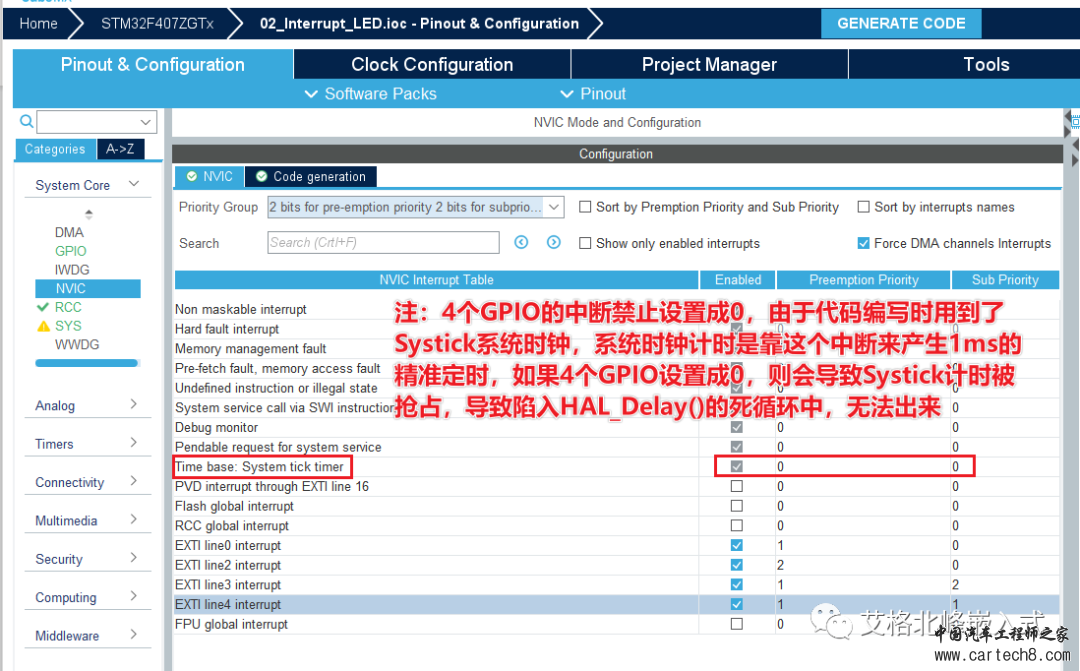Uncheck Force DMA channels Interrupts
This screenshot has width=1080, height=671.
[864, 243]
